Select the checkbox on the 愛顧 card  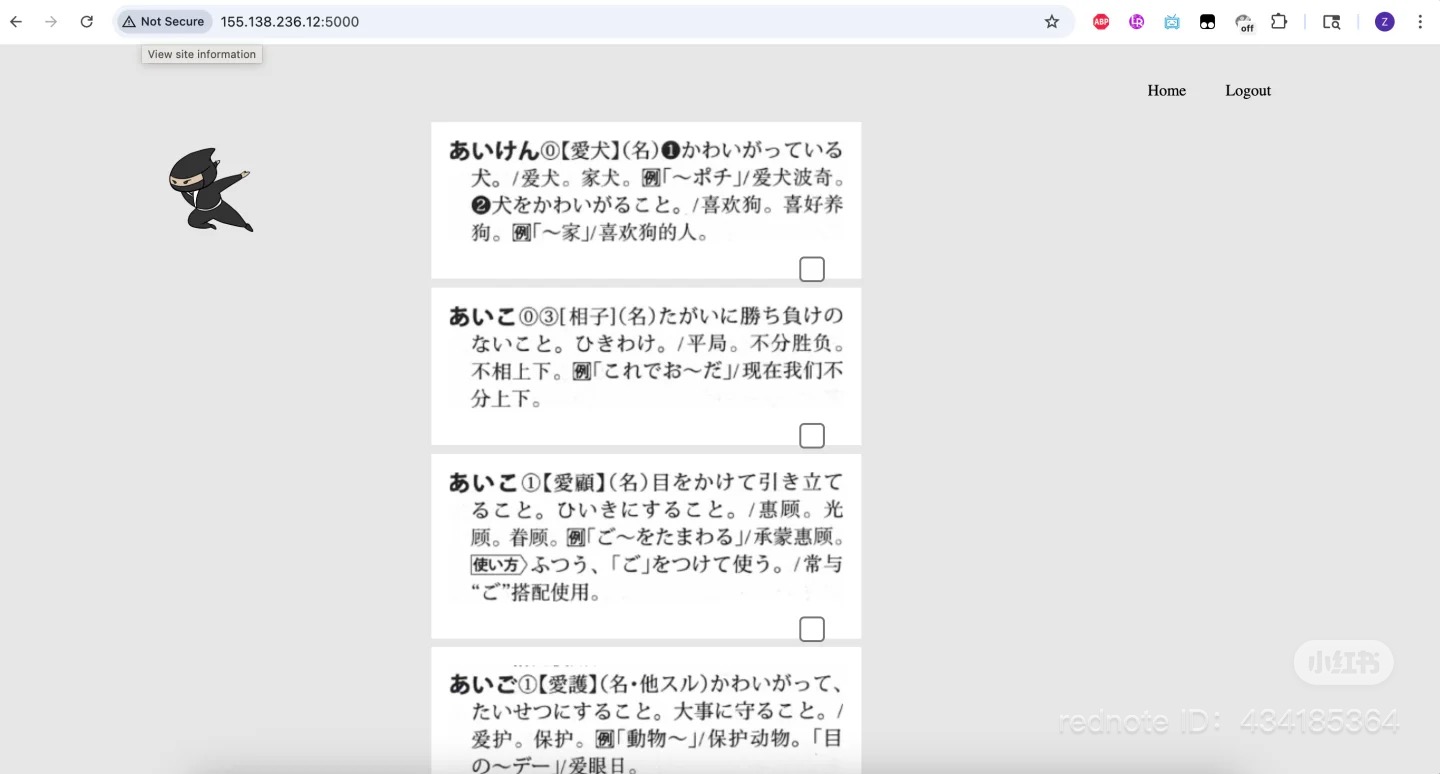pos(812,629)
